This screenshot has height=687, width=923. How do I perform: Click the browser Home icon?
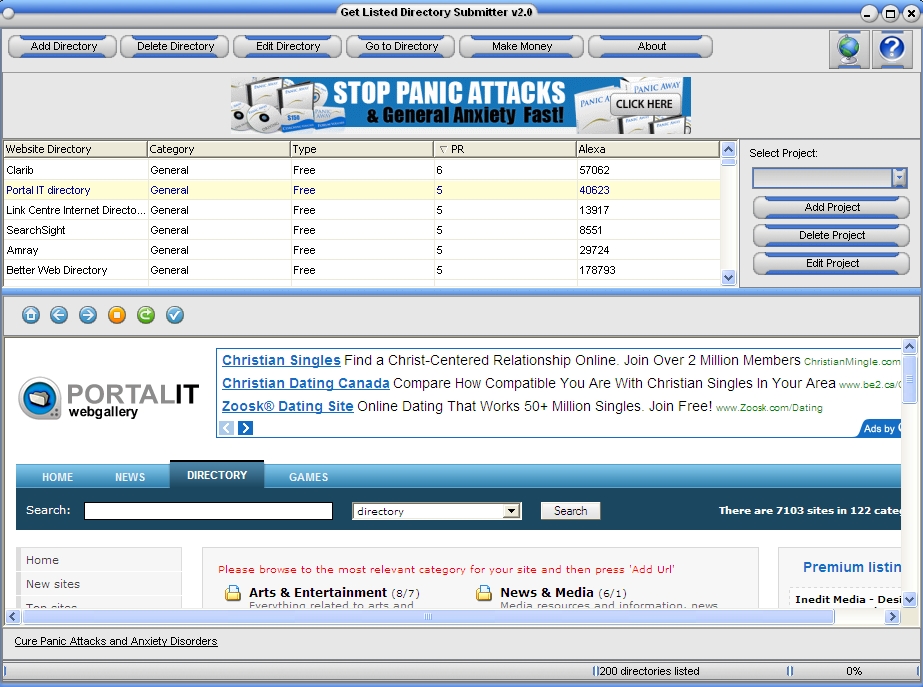[x=31, y=315]
